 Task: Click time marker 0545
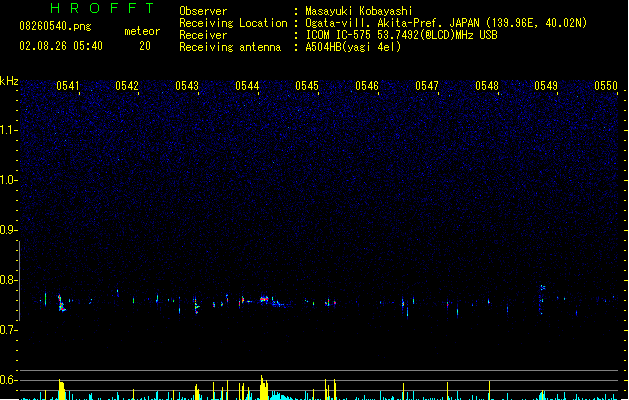coord(307,85)
